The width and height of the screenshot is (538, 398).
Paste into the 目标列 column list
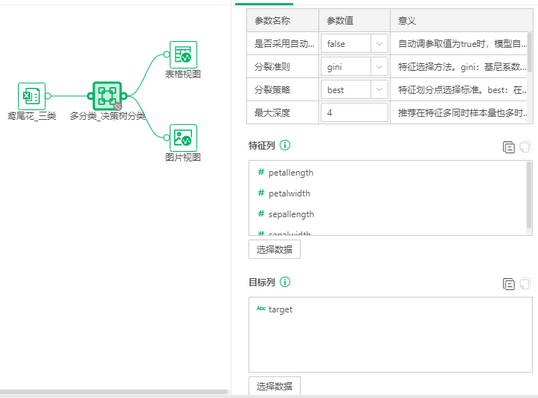pos(525,284)
